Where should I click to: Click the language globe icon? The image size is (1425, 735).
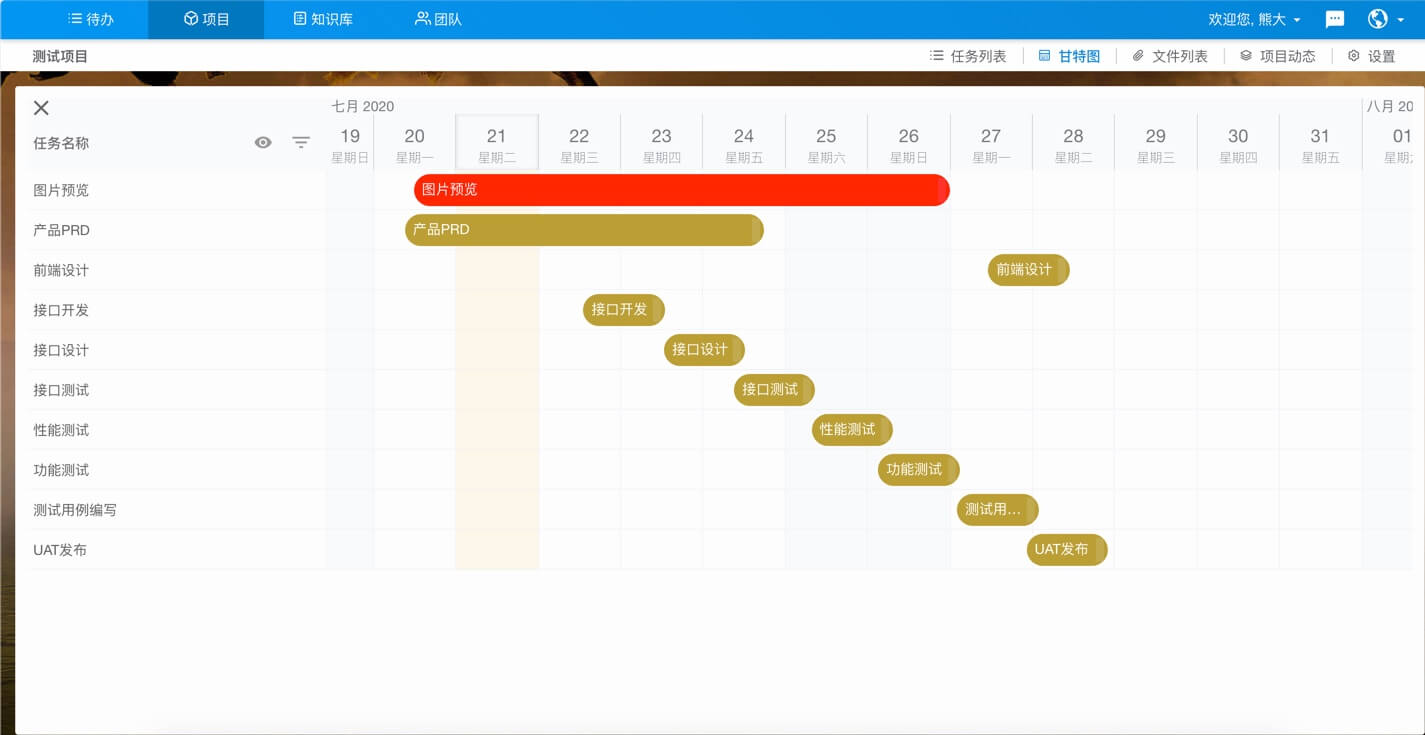1379,18
